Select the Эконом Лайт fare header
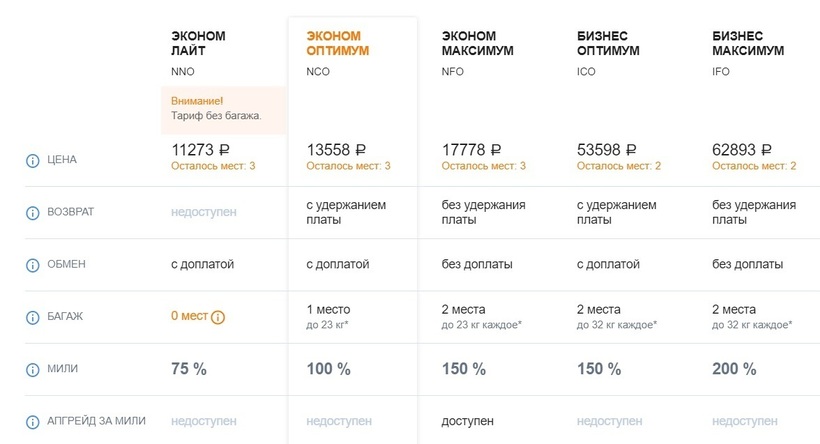The width and height of the screenshot is (820, 444). pyautogui.click(x=198, y=43)
